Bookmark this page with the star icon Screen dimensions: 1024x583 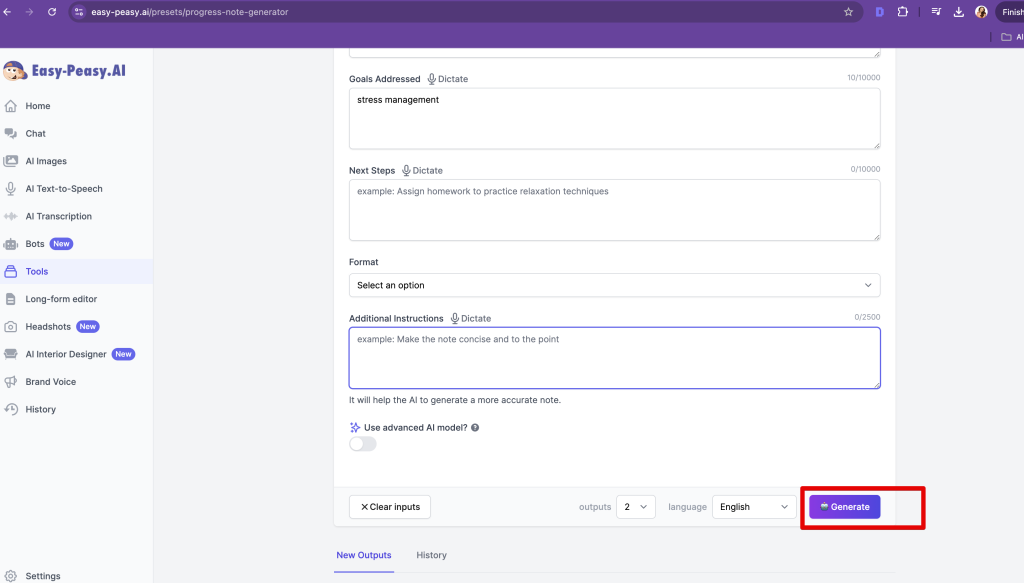[x=848, y=12]
